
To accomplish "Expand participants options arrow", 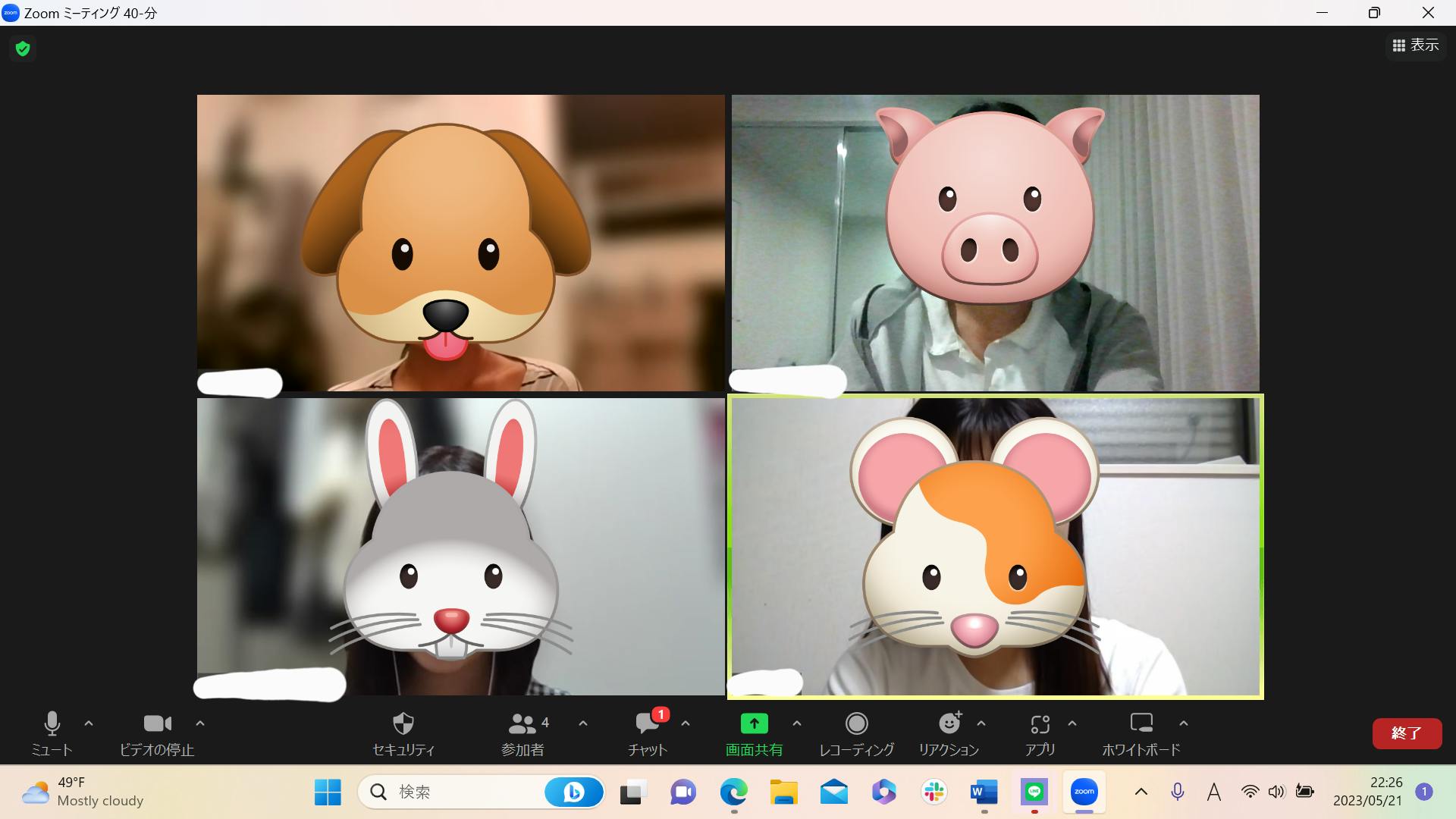I will coord(582,723).
